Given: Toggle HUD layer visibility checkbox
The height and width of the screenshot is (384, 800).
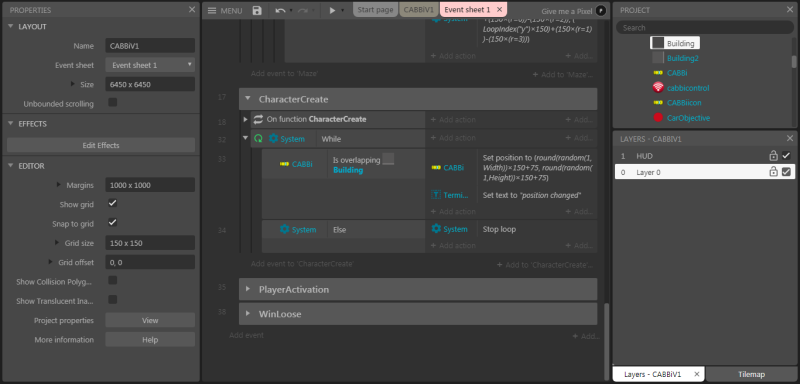Looking at the screenshot, I should pos(786,156).
